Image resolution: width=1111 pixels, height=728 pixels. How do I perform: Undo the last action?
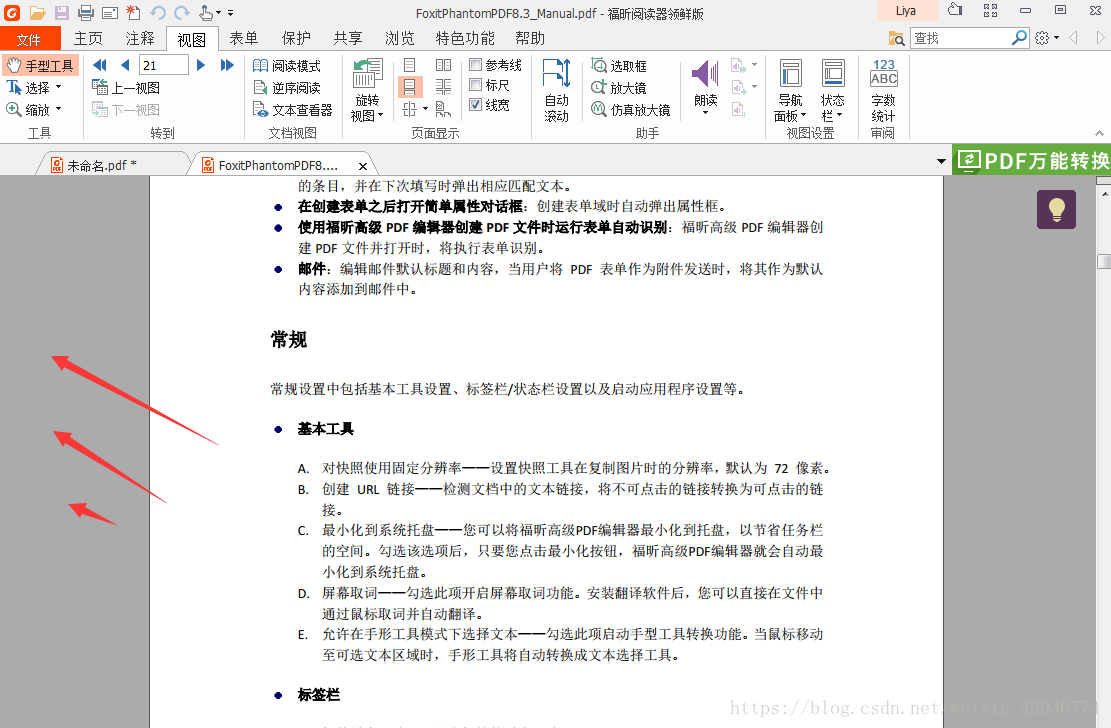[x=157, y=12]
